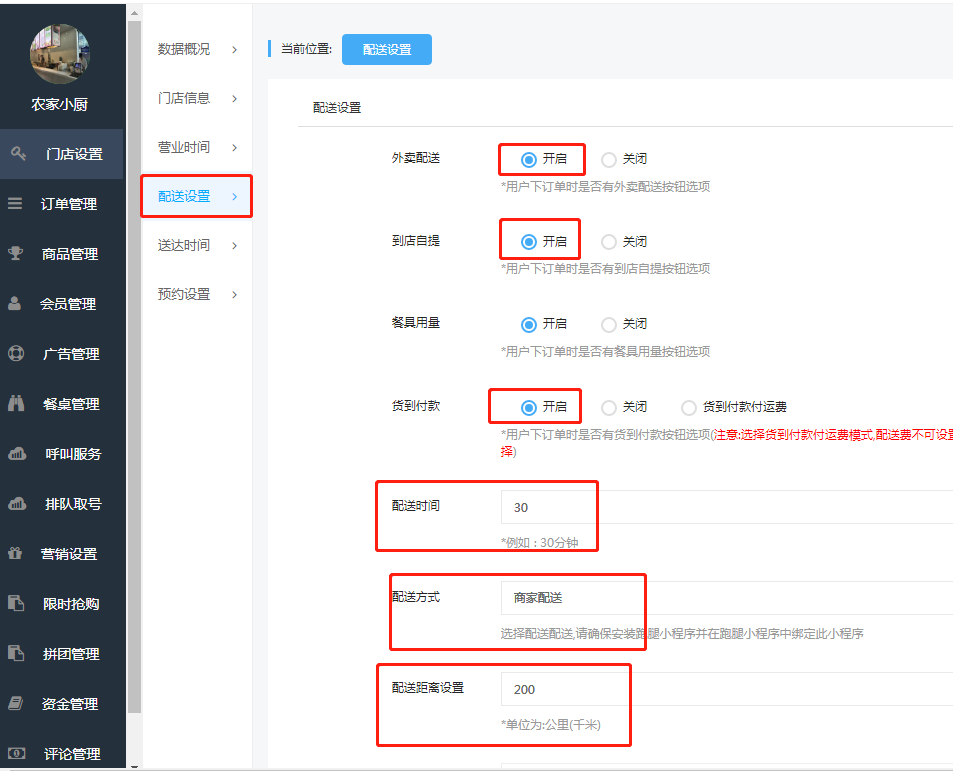Select 关闭 for 外卖配送

pyautogui.click(x=608, y=159)
